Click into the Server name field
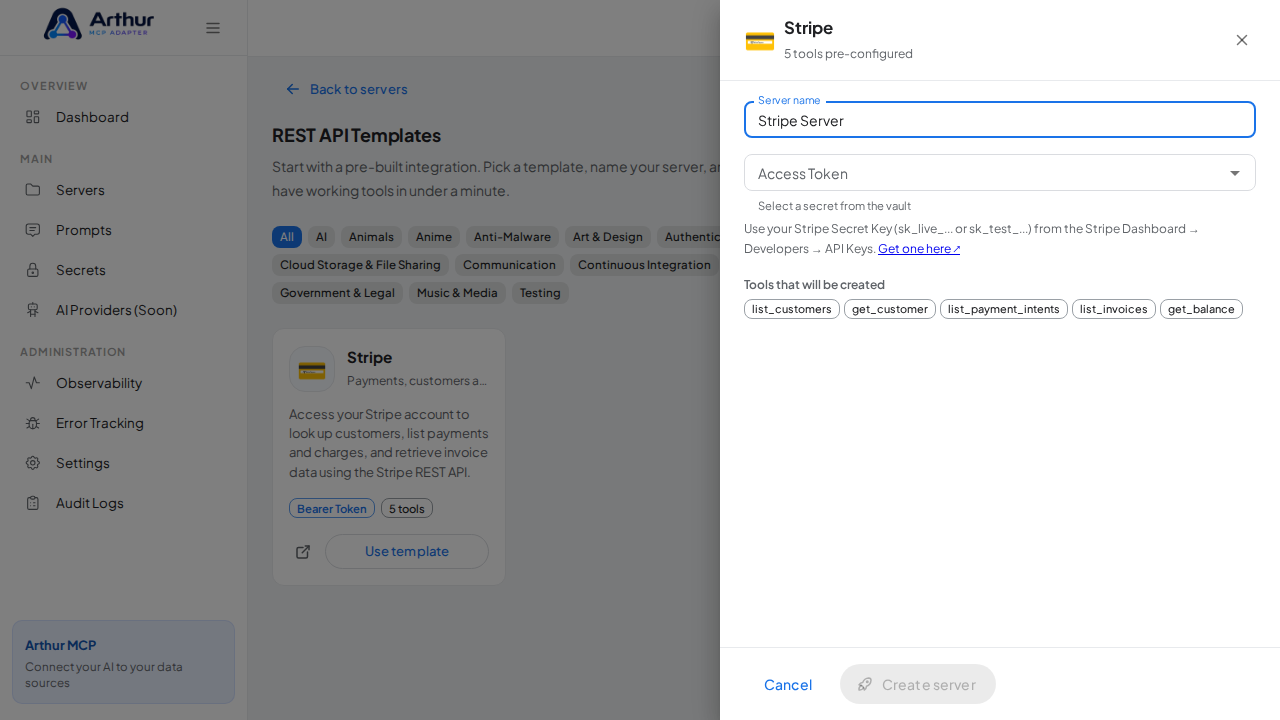The image size is (1280, 720). pyautogui.click(x=1000, y=120)
